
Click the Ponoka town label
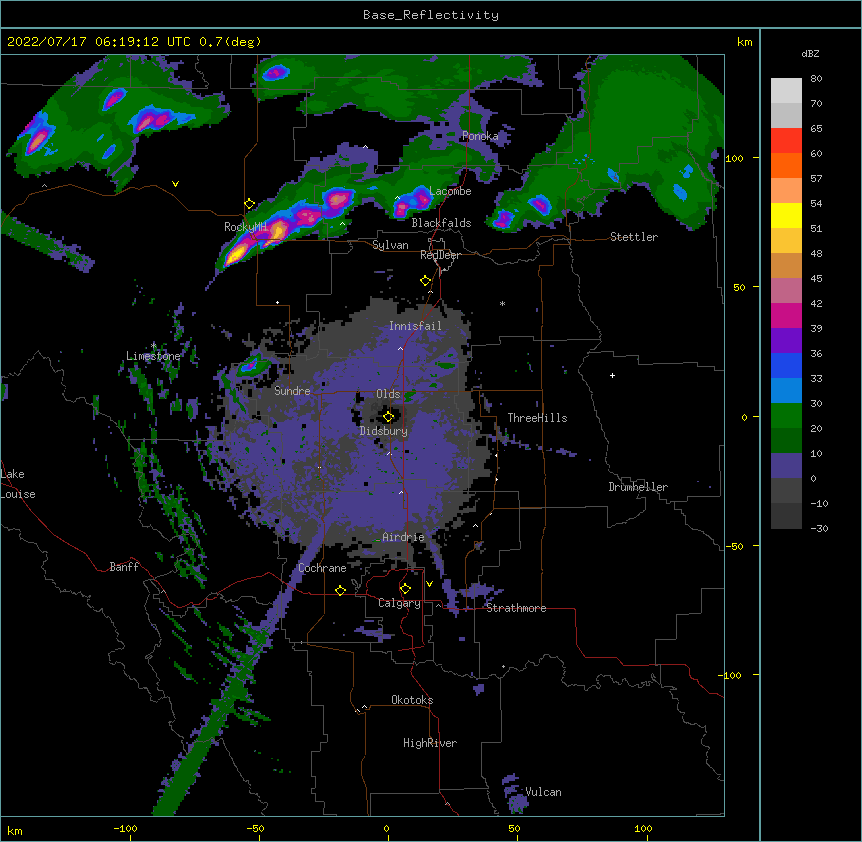tap(480, 136)
